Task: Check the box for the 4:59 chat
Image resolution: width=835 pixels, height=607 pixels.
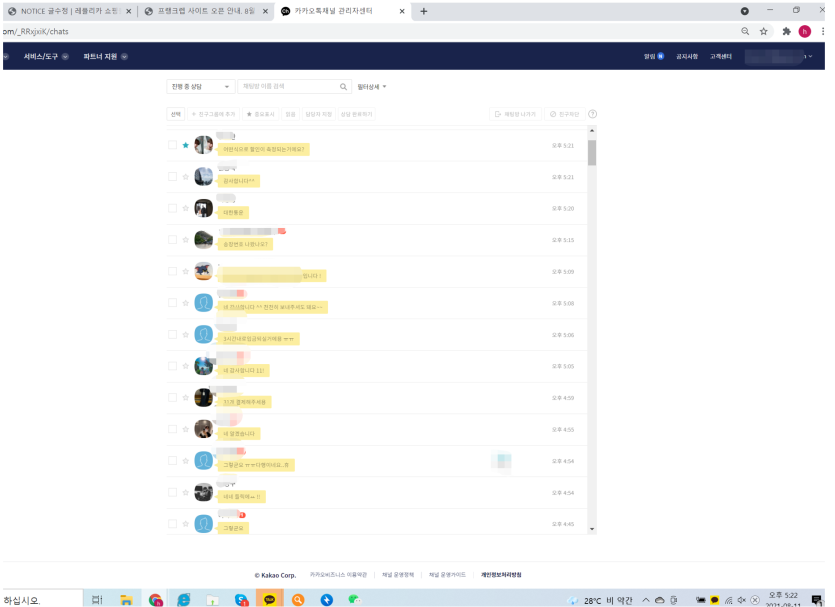Action: (x=173, y=398)
